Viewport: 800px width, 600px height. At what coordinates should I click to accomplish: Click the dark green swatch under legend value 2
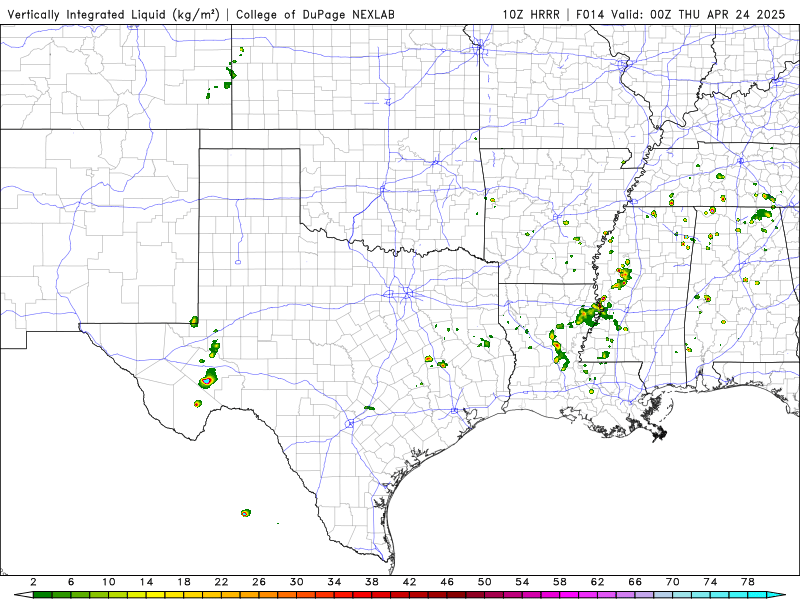point(42,595)
